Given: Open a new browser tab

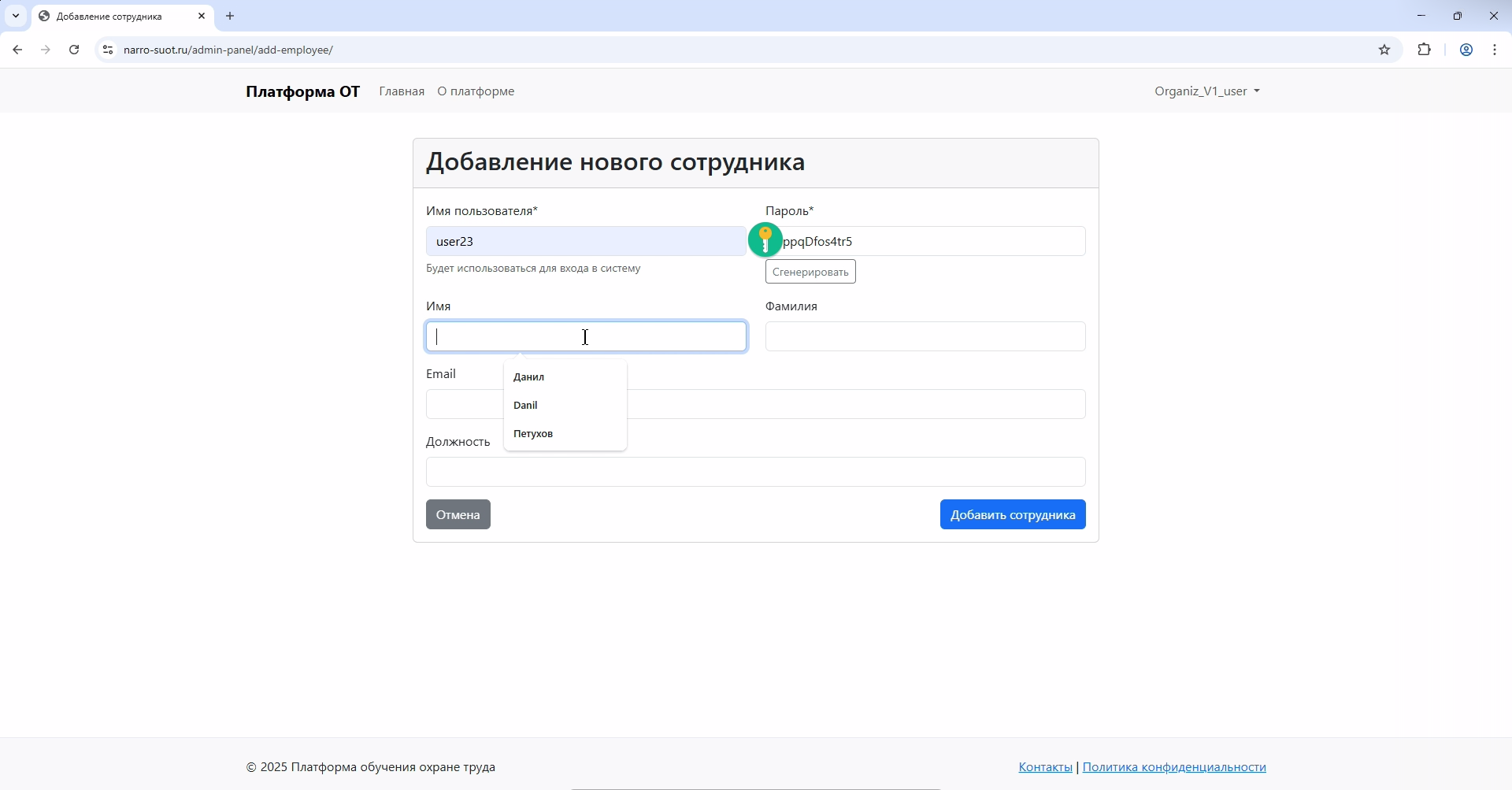Looking at the screenshot, I should [x=229, y=16].
